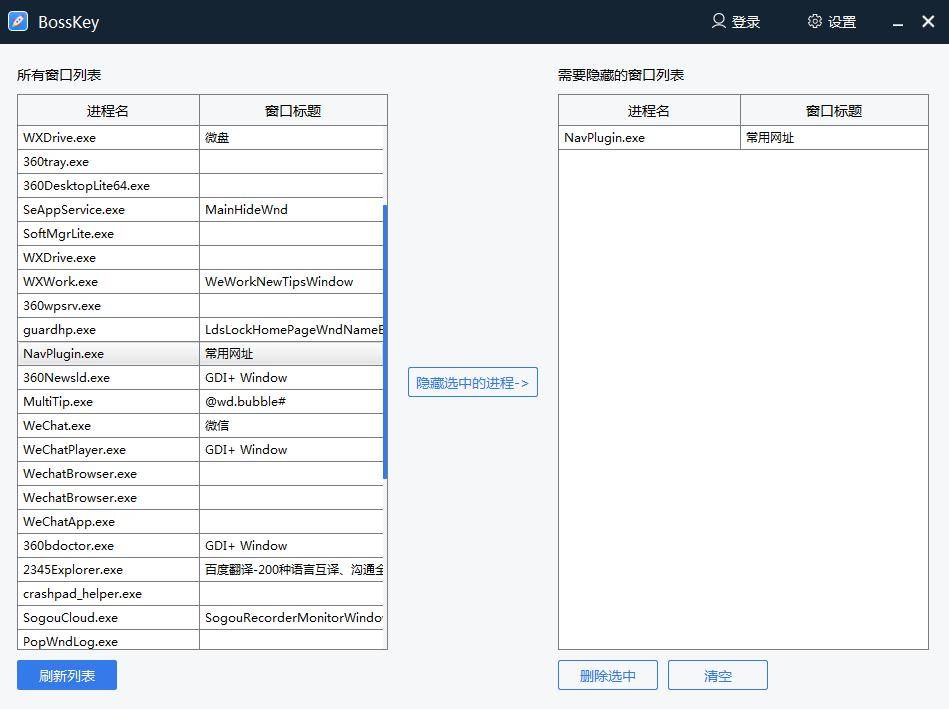Open the 设置 settings gear icon
Image resolution: width=949 pixels, height=709 pixels.
coord(814,21)
